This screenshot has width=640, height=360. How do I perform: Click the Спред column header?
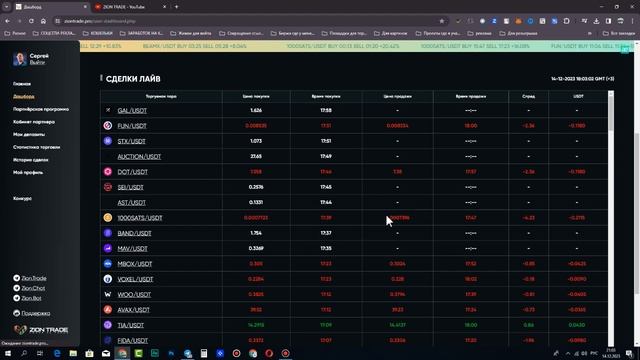(529, 96)
